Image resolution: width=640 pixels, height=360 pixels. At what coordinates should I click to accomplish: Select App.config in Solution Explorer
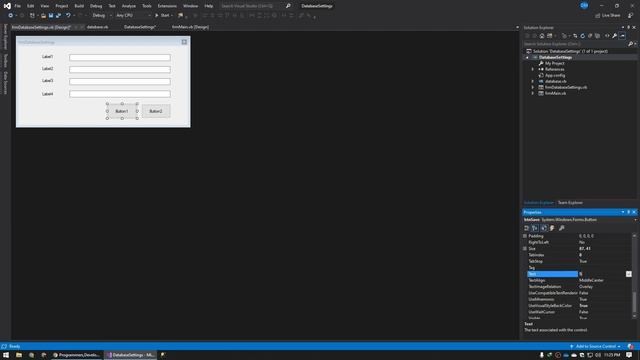[x=555, y=76]
